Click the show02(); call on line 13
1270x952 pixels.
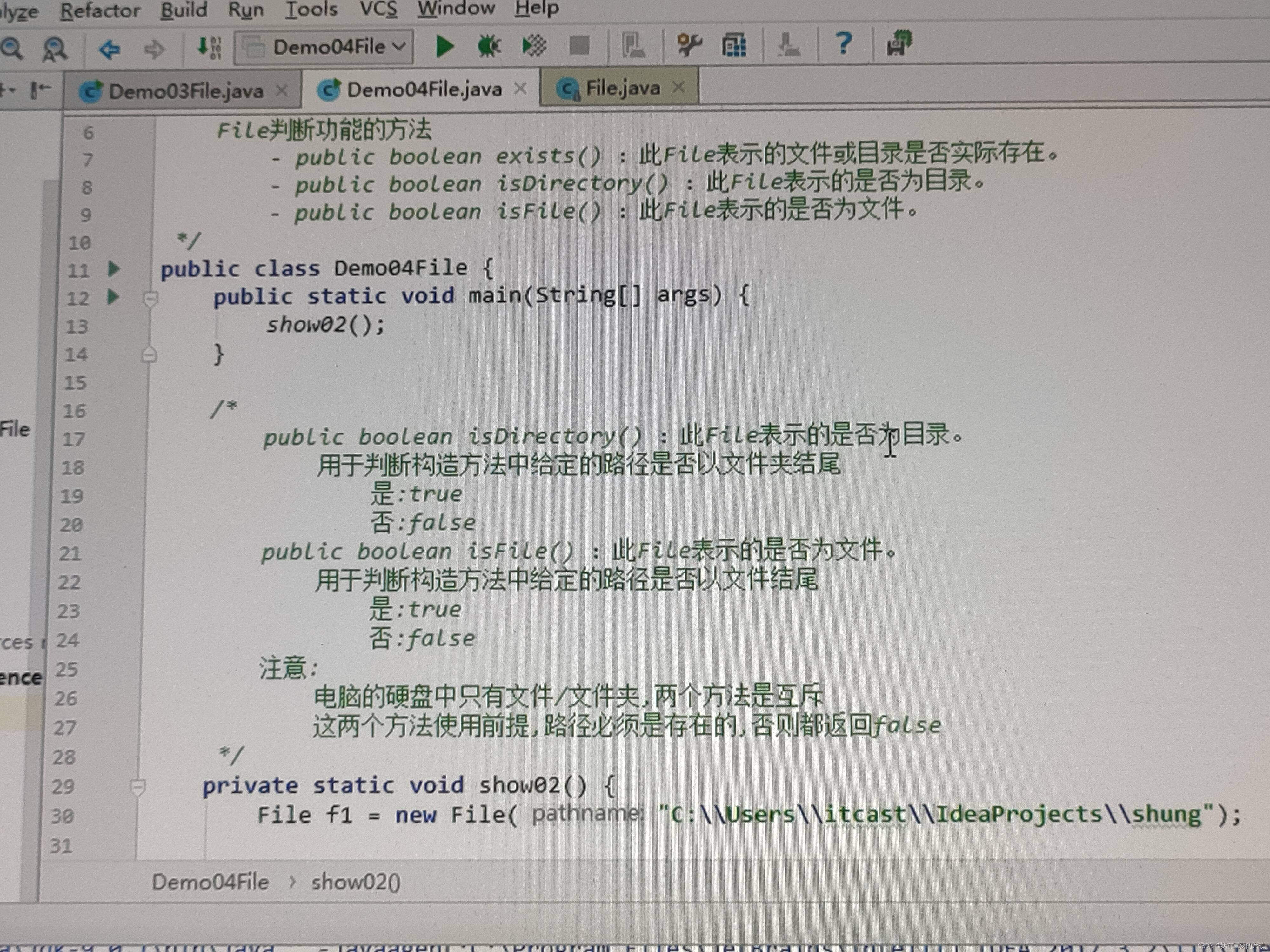coord(325,325)
